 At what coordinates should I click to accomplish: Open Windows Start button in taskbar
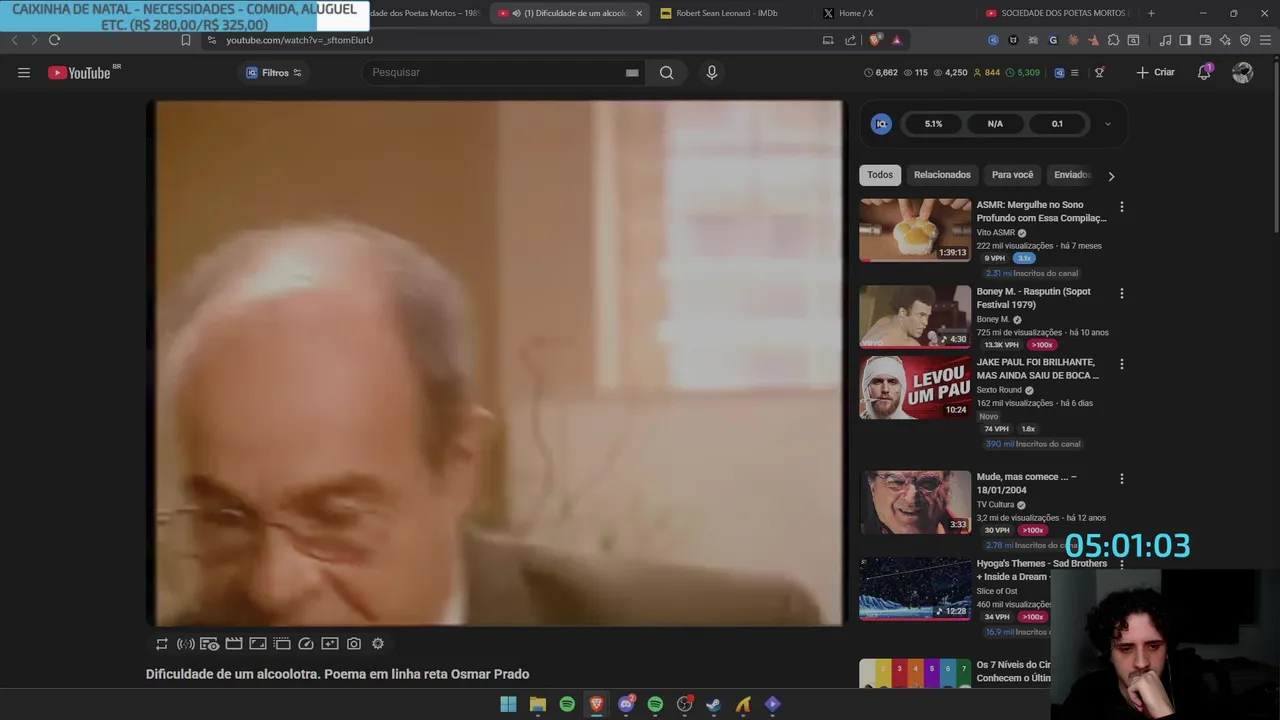508,704
